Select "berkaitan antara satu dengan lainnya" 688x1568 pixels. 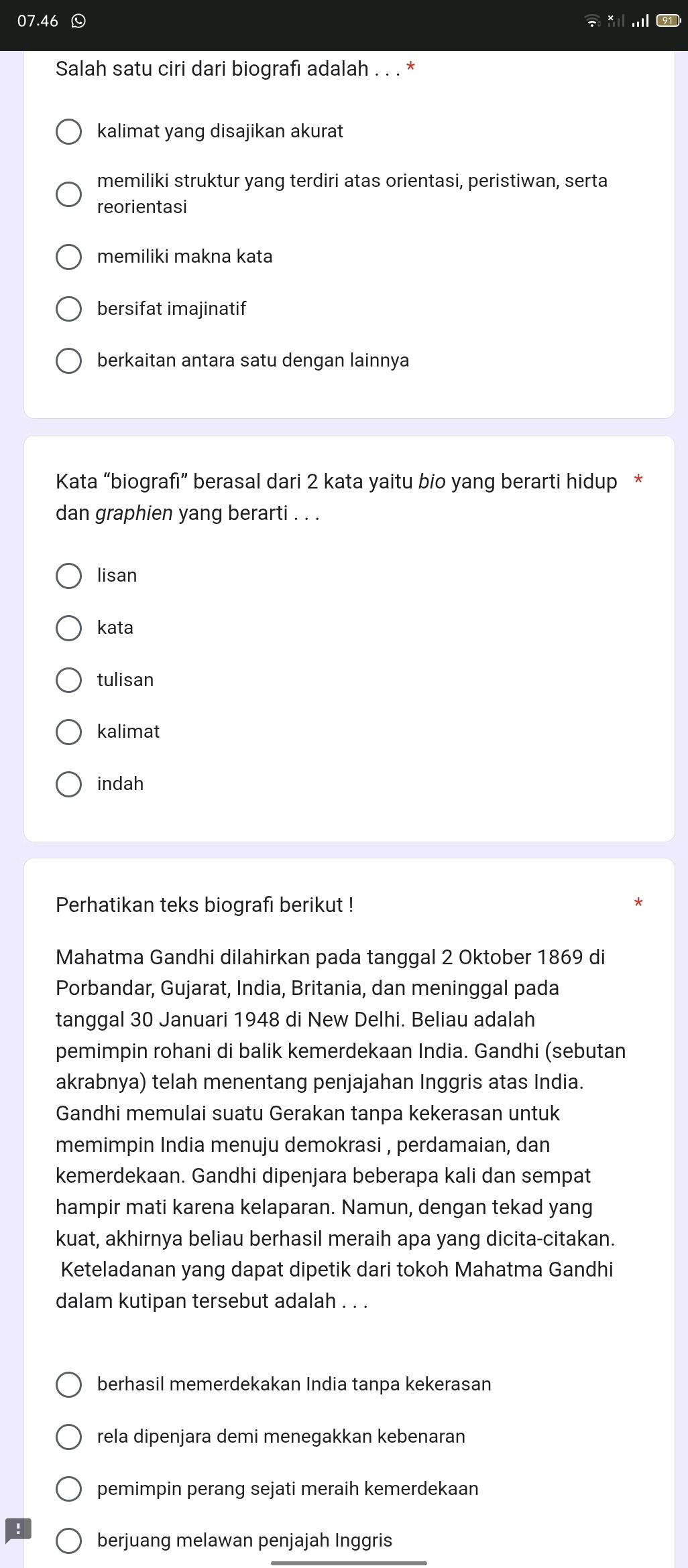click(x=69, y=361)
